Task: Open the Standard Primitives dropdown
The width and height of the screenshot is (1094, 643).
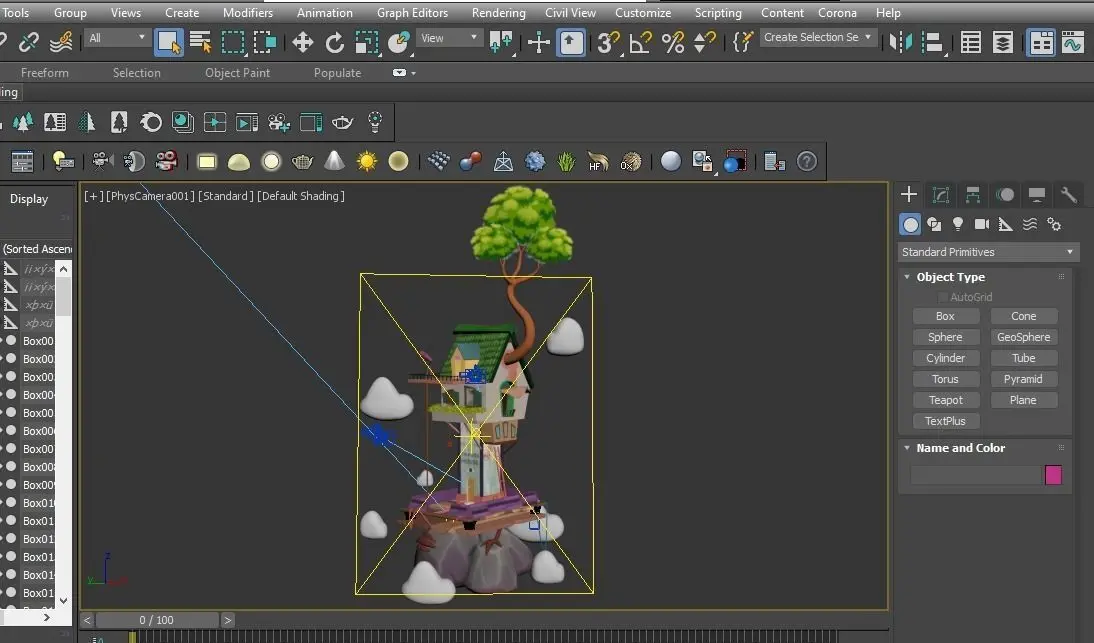Action: point(988,252)
